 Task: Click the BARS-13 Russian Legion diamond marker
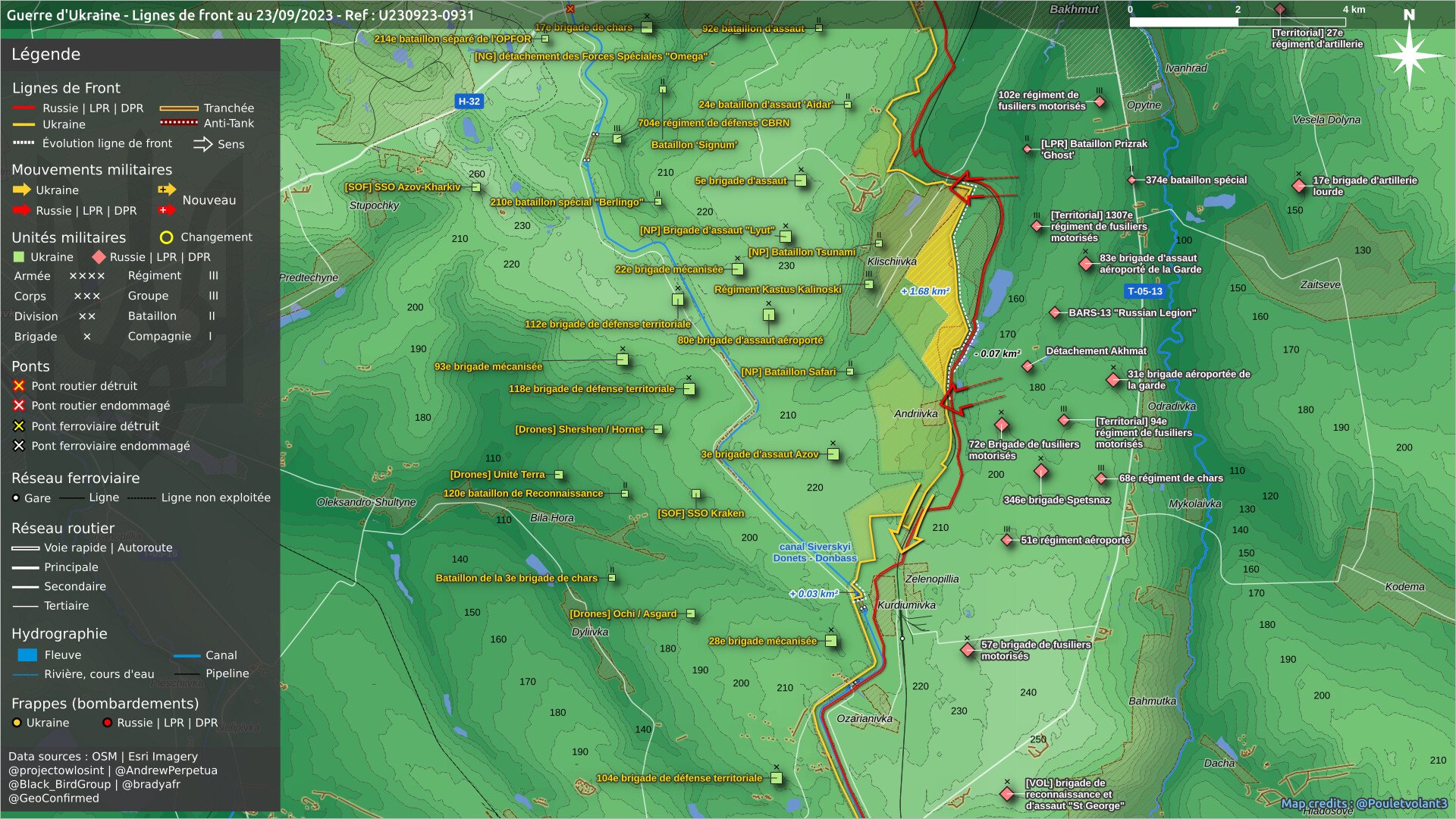pos(1055,312)
